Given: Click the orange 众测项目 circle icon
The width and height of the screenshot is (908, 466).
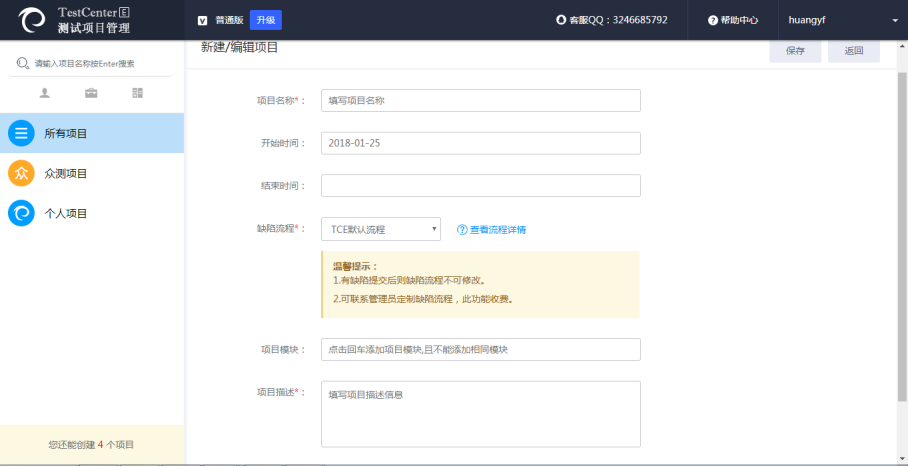Looking at the screenshot, I should coord(21,173).
